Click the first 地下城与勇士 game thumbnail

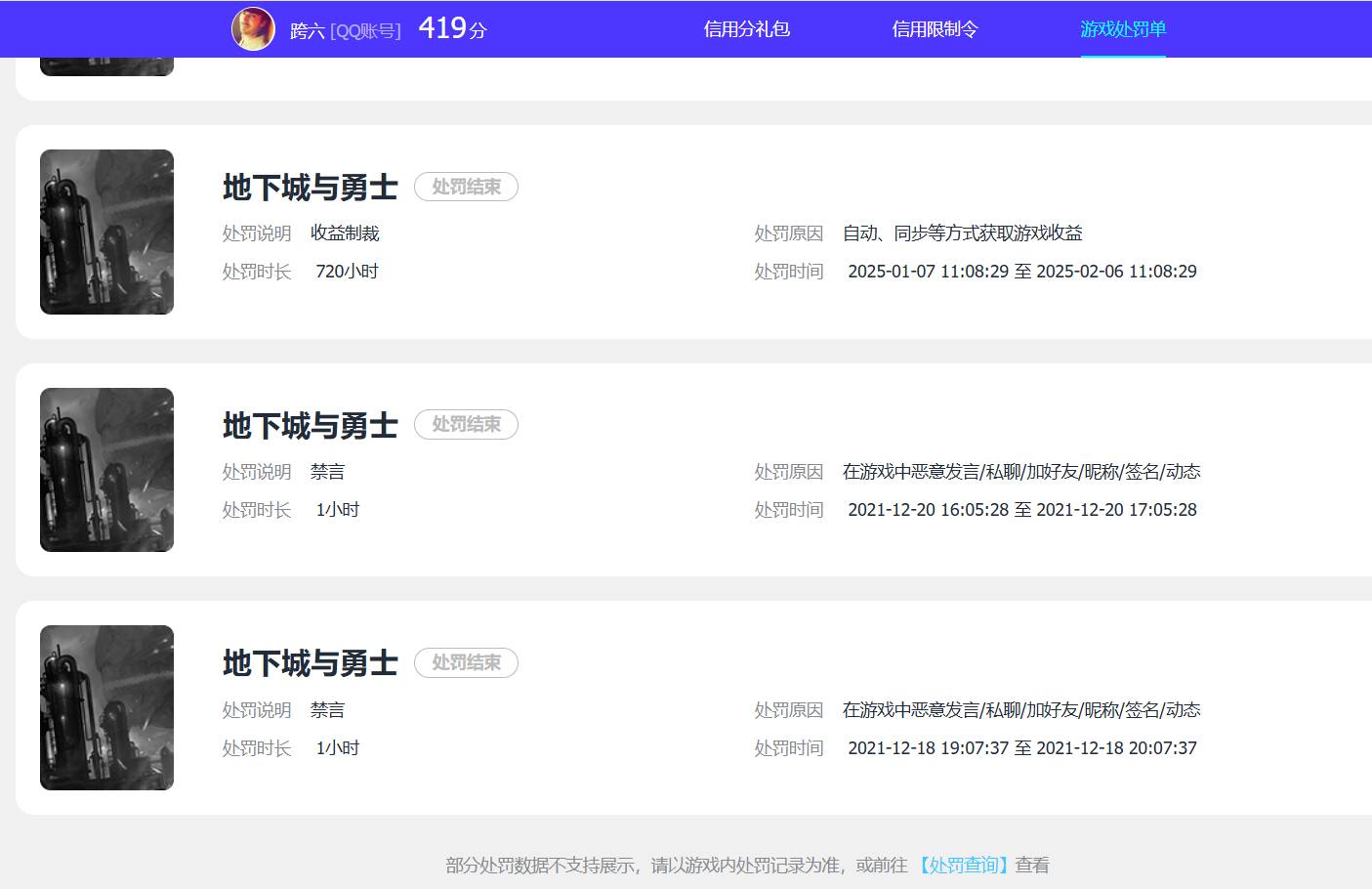[x=106, y=232]
